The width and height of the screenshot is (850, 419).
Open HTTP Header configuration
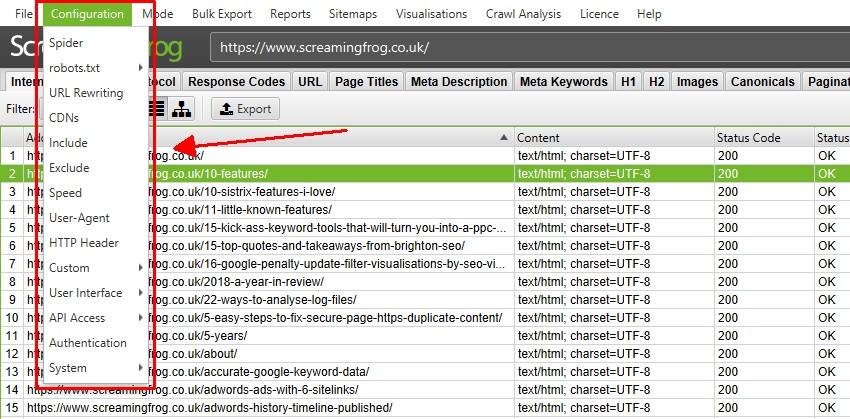95,243
